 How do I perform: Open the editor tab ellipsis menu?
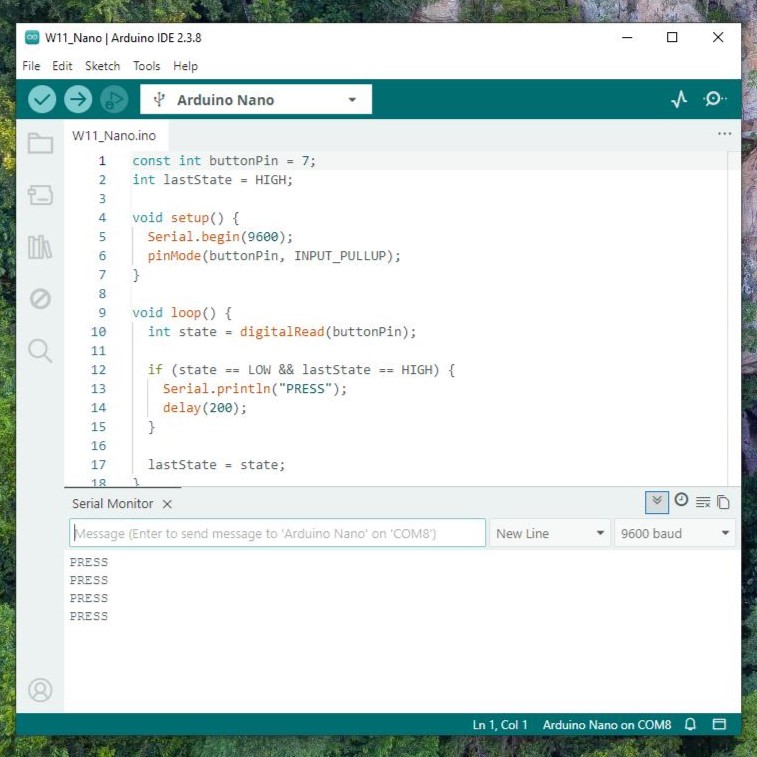(725, 134)
